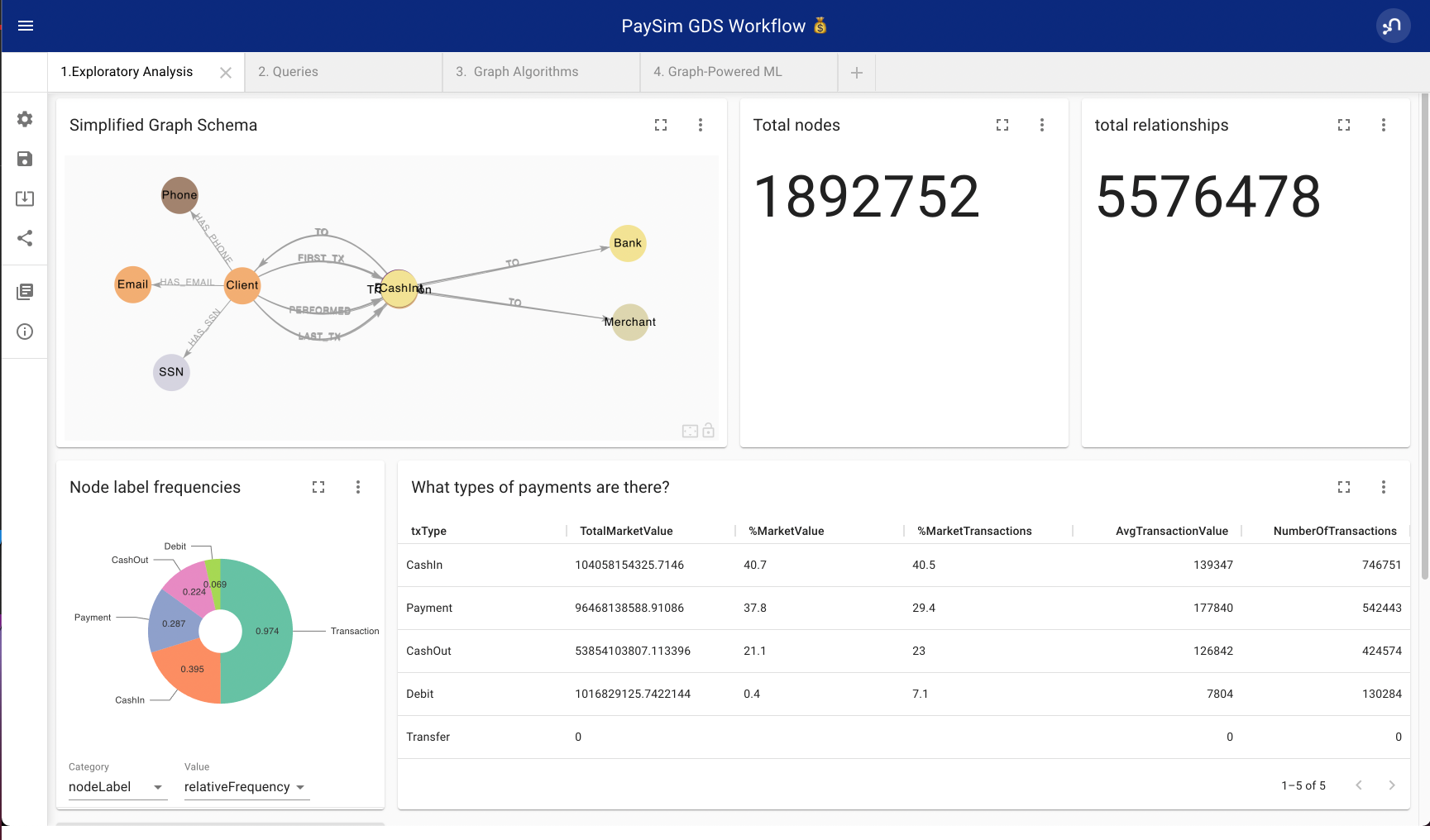Image resolution: width=1430 pixels, height=840 pixels.
Task: Go to next table page
Action: pos(1392,785)
